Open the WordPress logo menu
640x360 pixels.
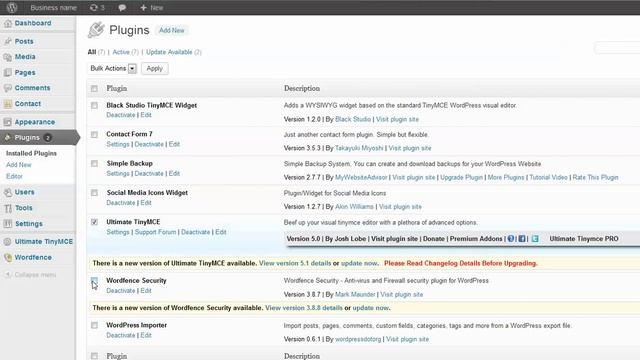[x=12, y=7]
